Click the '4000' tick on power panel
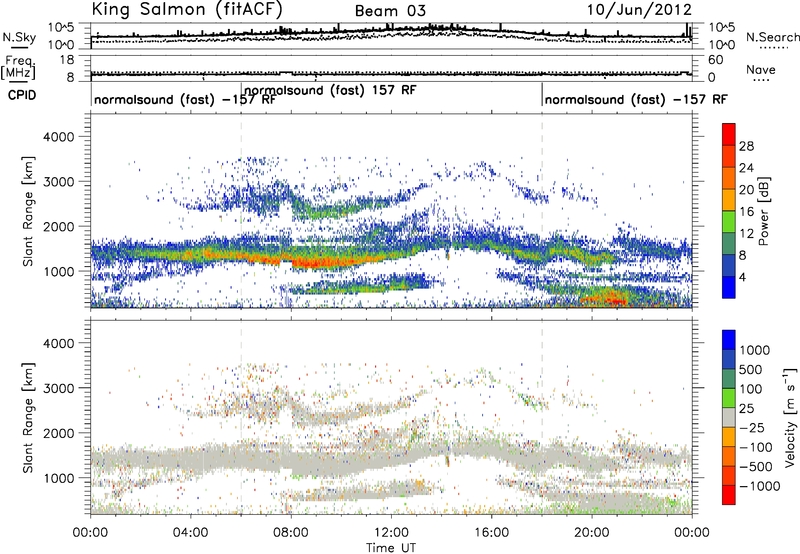This screenshot has width=800, height=554. click(x=58, y=137)
